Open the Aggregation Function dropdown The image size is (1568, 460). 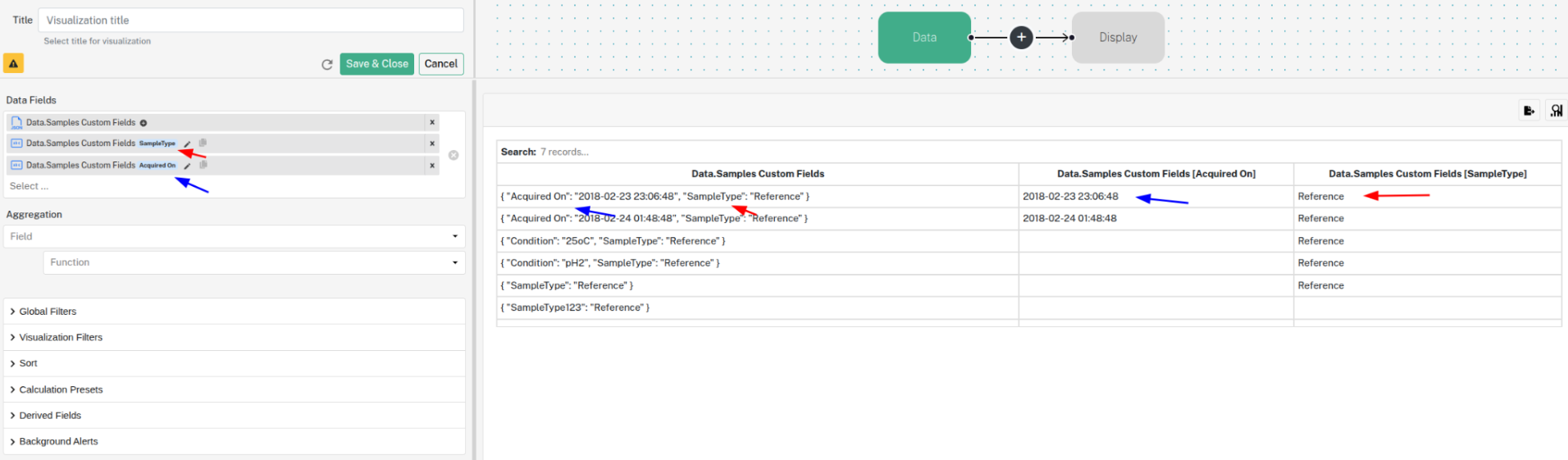pyautogui.click(x=254, y=262)
